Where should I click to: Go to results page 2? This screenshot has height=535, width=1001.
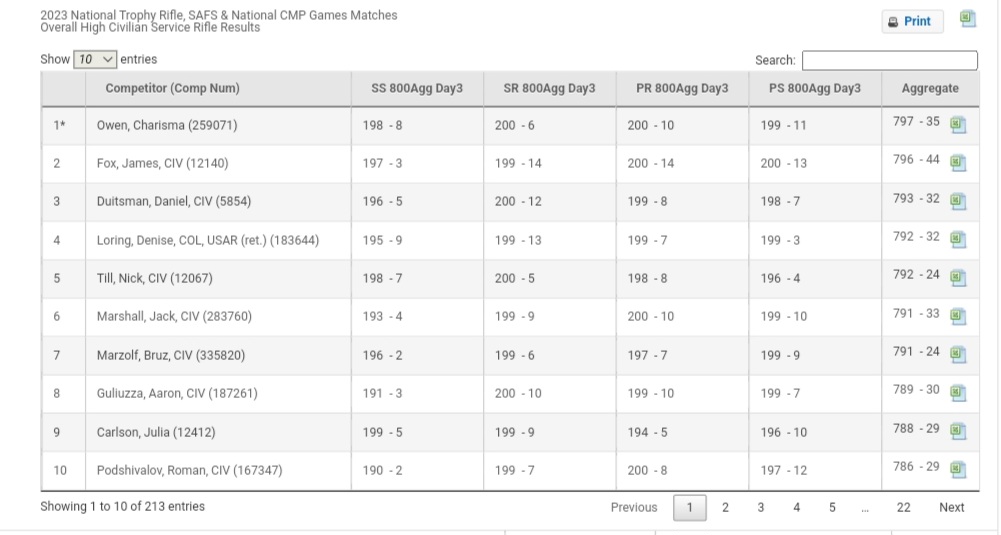(x=725, y=508)
